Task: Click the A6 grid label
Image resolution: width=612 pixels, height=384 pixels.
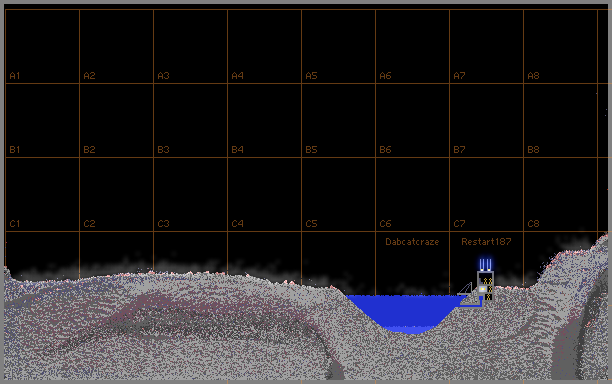Action: [385, 76]
